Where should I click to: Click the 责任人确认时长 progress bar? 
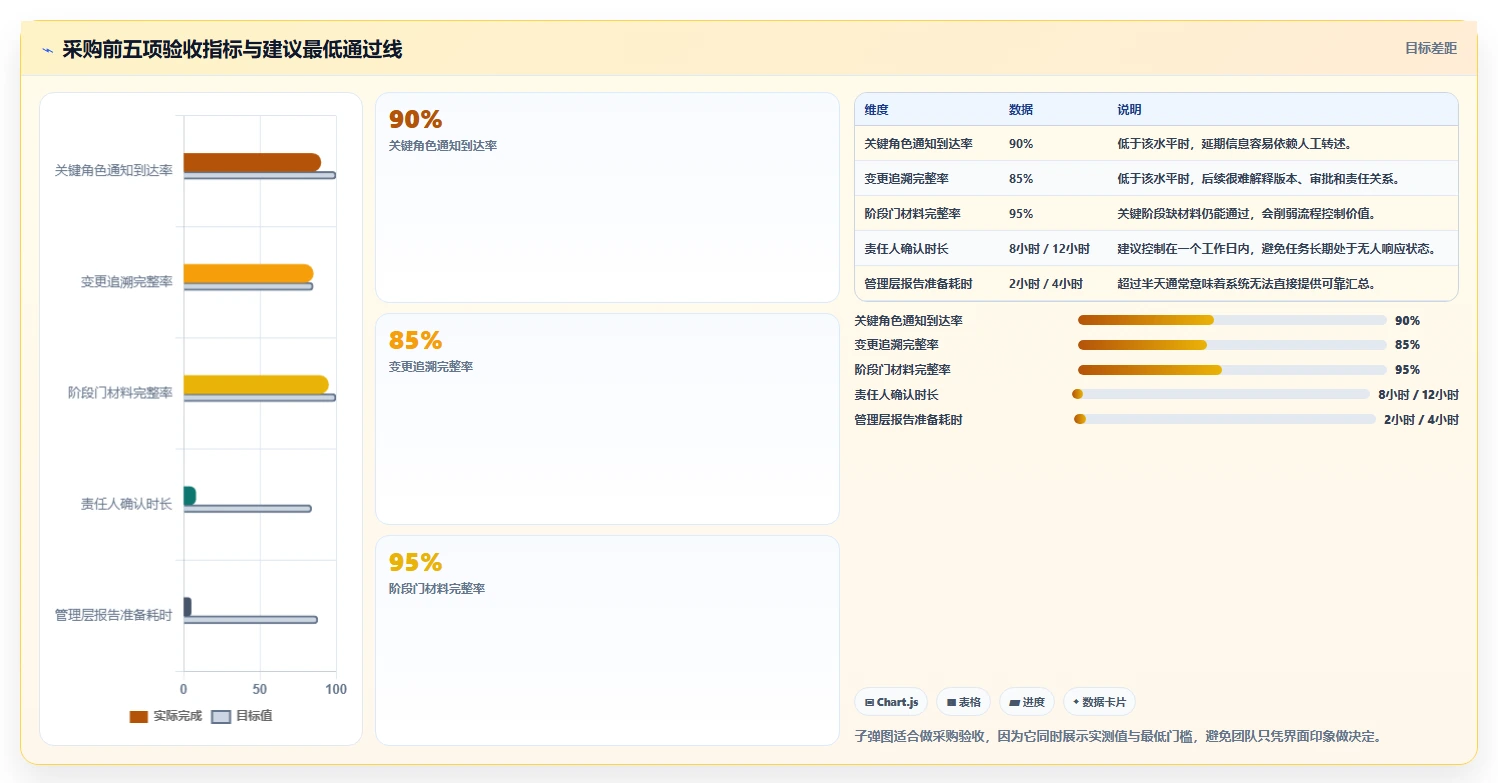pyautogui.click(x=1221, y=394)
